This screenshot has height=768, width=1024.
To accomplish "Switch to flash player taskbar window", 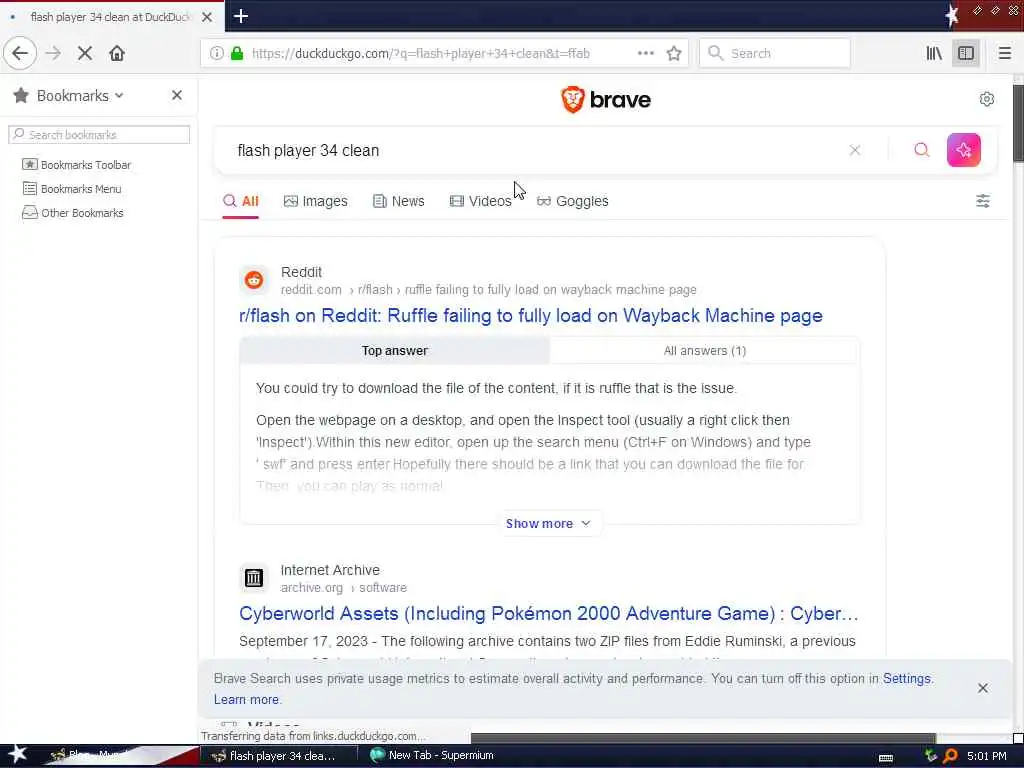I will click(279, 756).
